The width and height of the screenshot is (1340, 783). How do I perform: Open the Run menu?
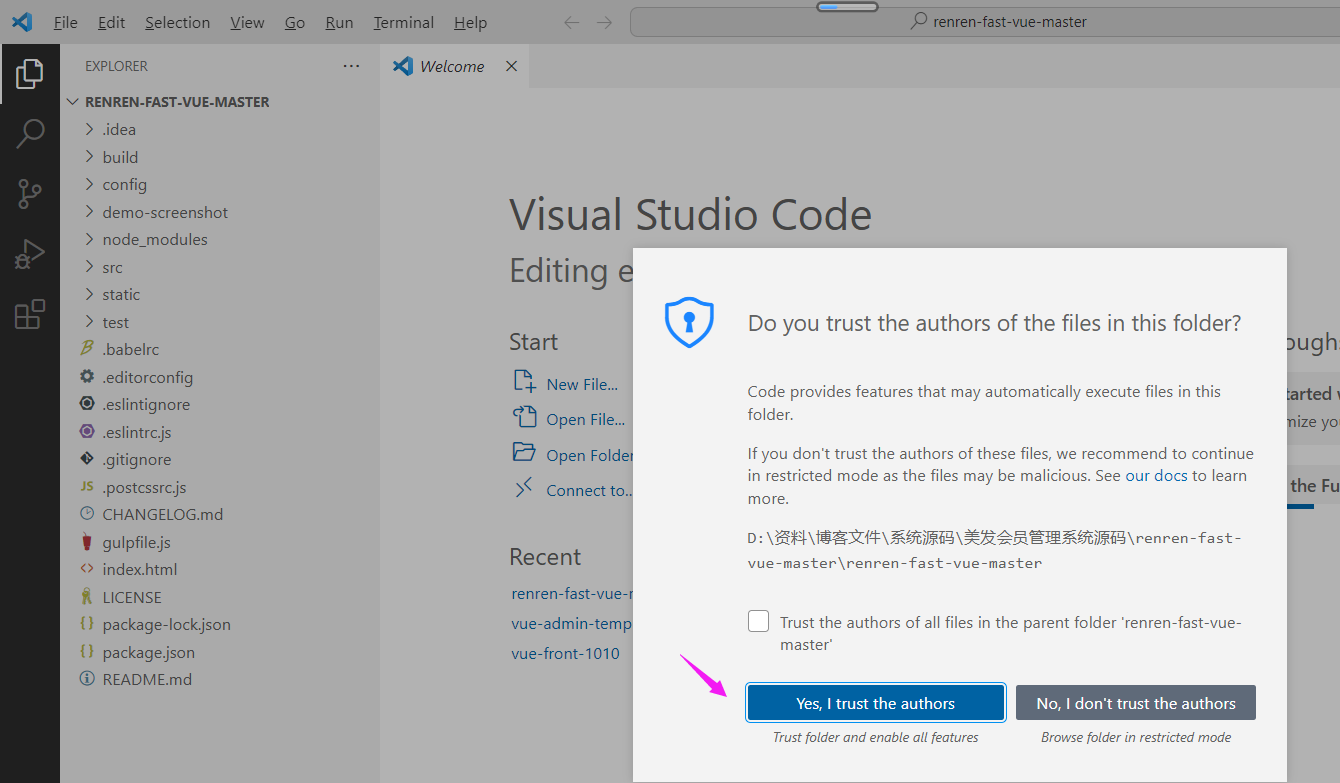[340, 22]
